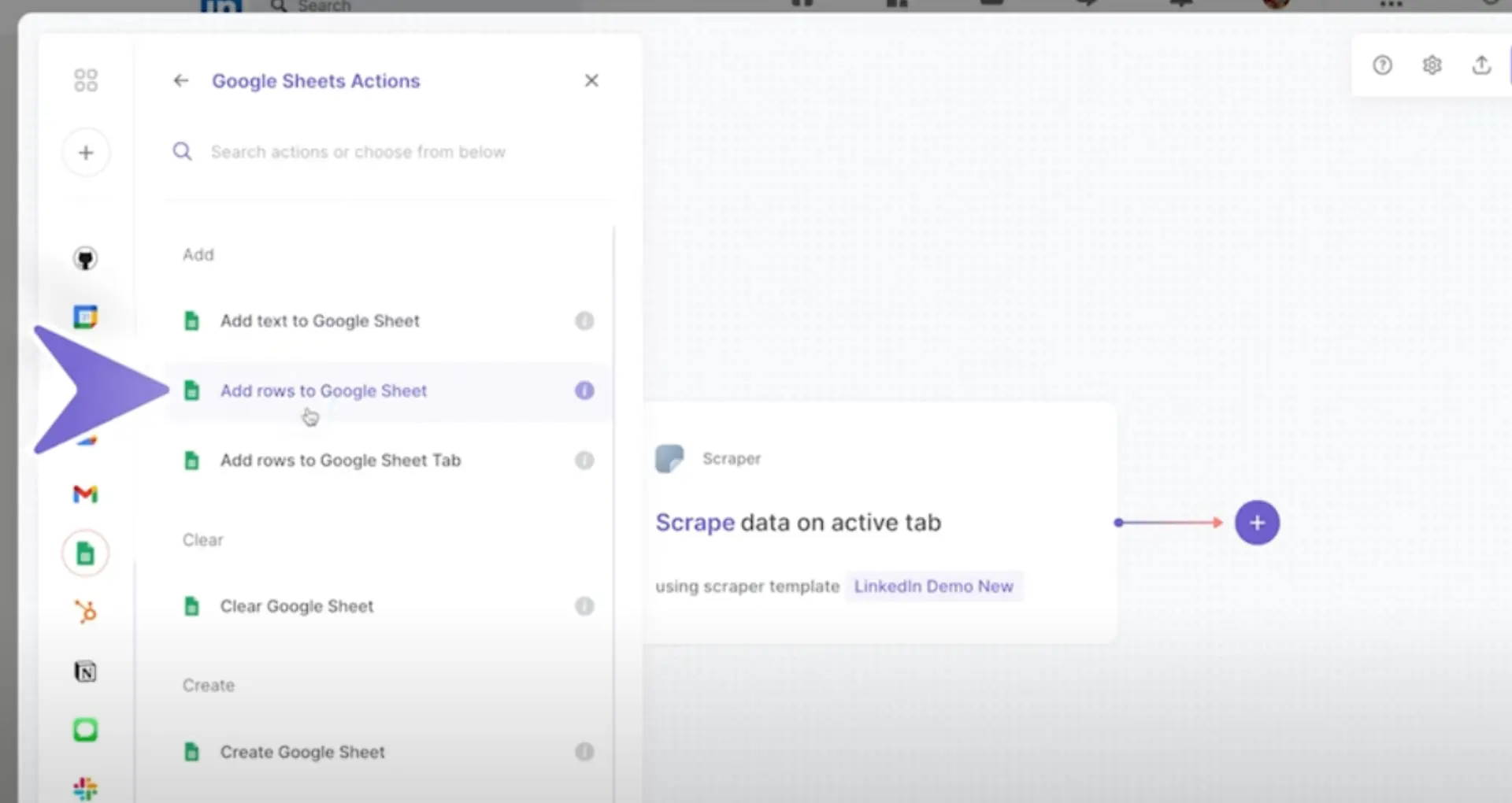This screenshot has width=1512, height=803.
Task: Click the LinkedIn Demo New template tag
Action: click(934, 587)
